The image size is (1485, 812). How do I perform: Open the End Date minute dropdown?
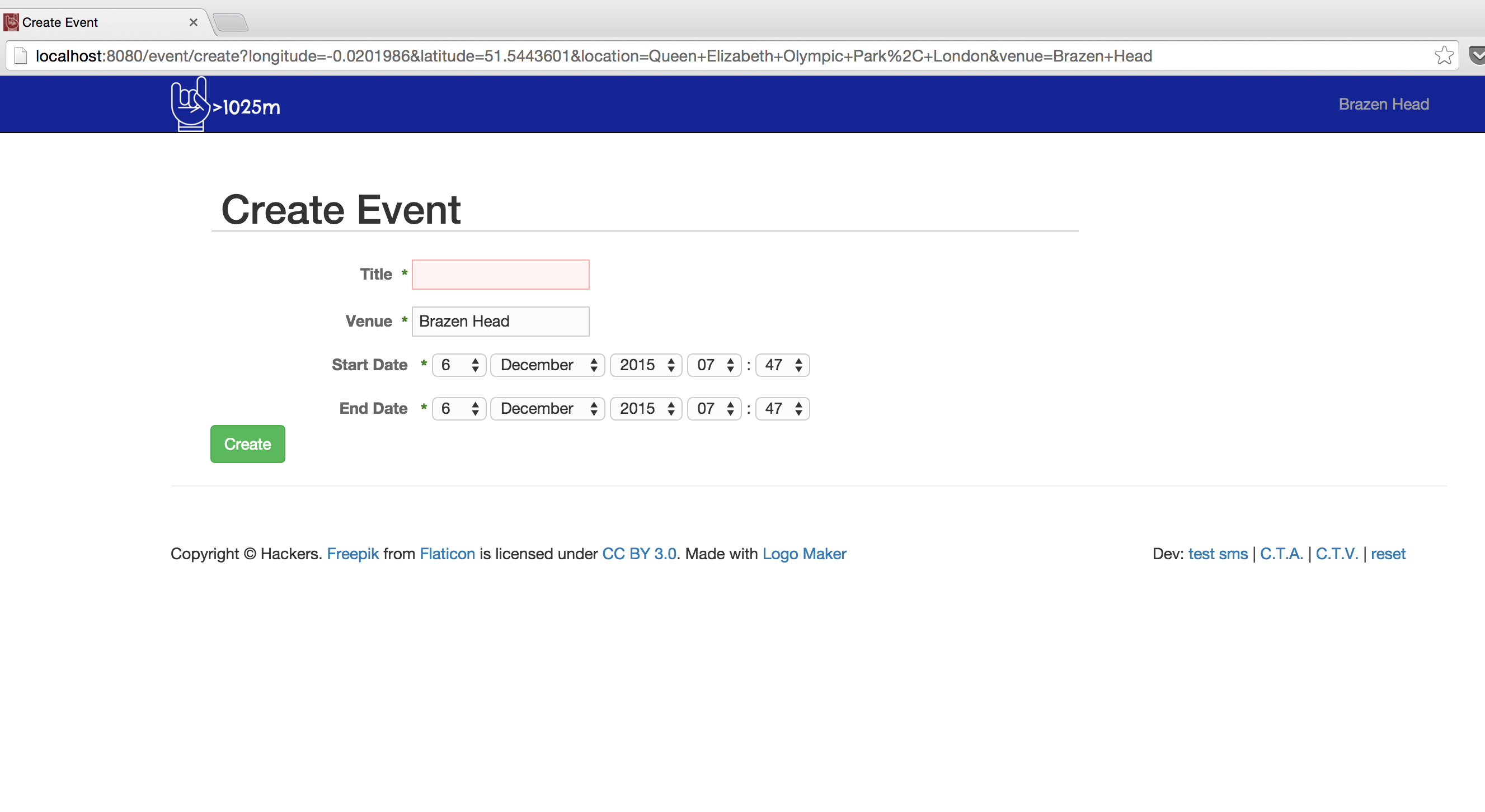782,409
